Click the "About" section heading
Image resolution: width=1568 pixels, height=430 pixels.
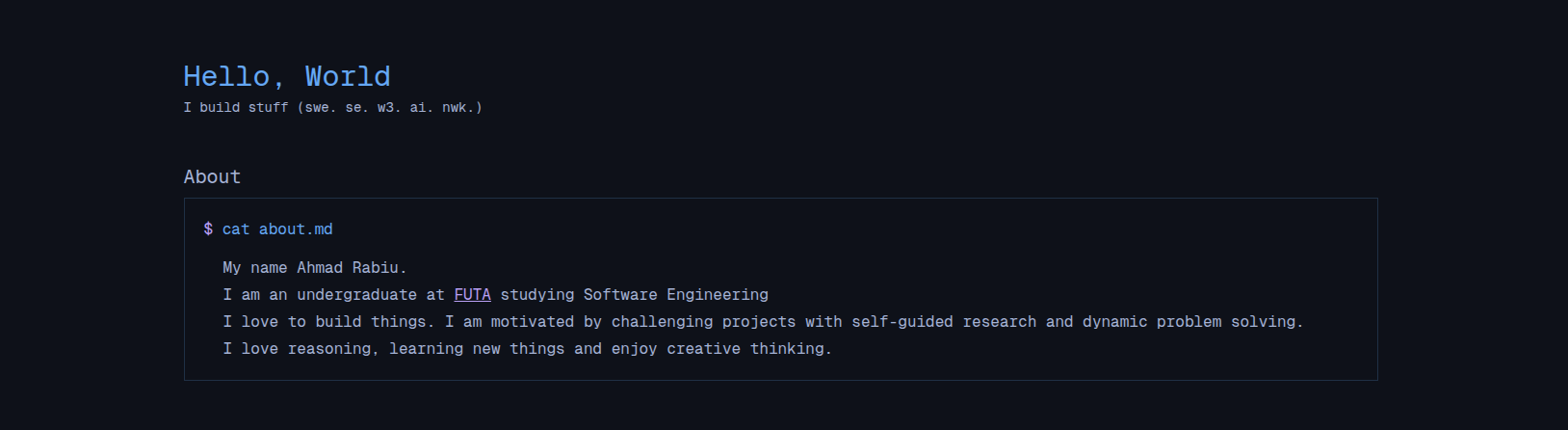212,176
